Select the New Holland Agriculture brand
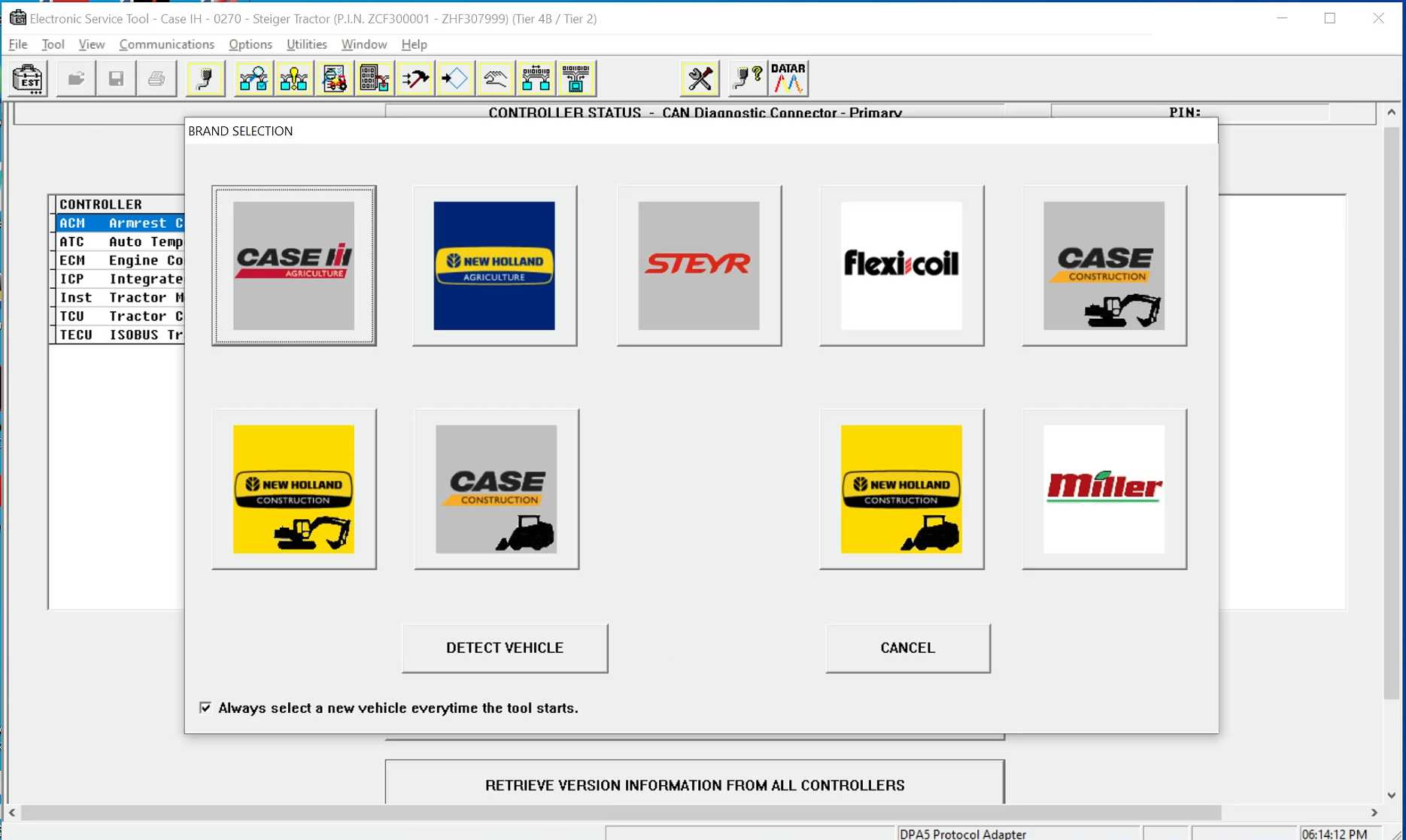 (494, 265)
